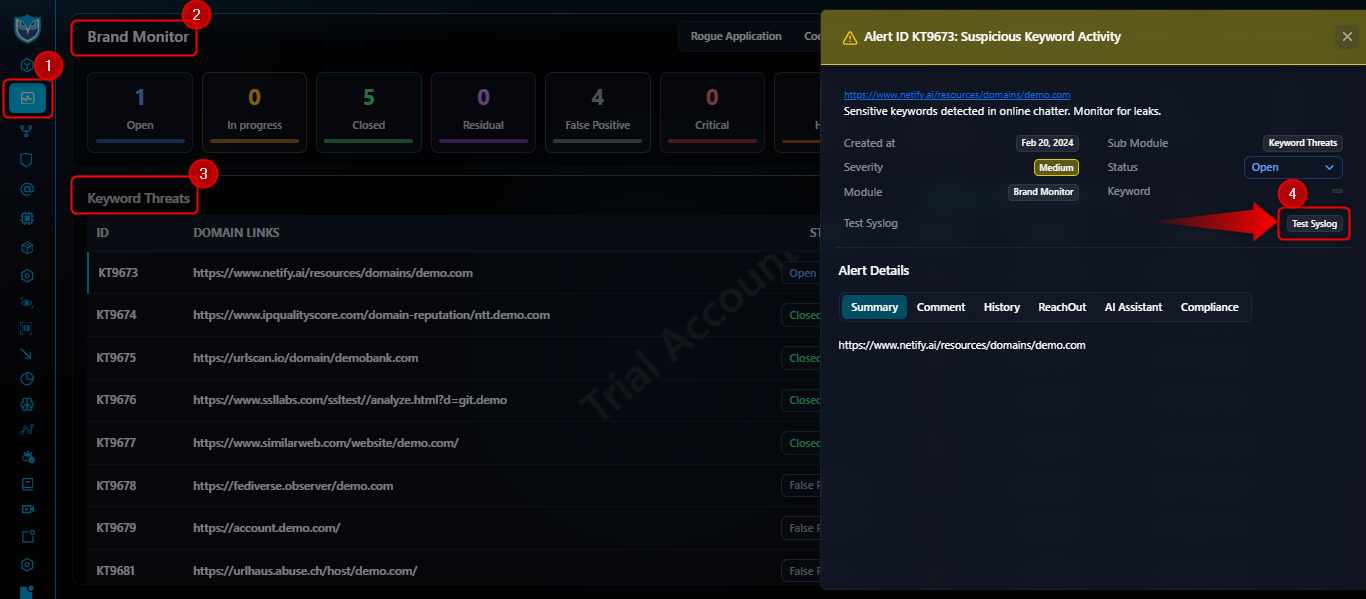The image size is (1366, 599).
Task: Open the Compliance tab
Action: click(x=1209, y=307)
